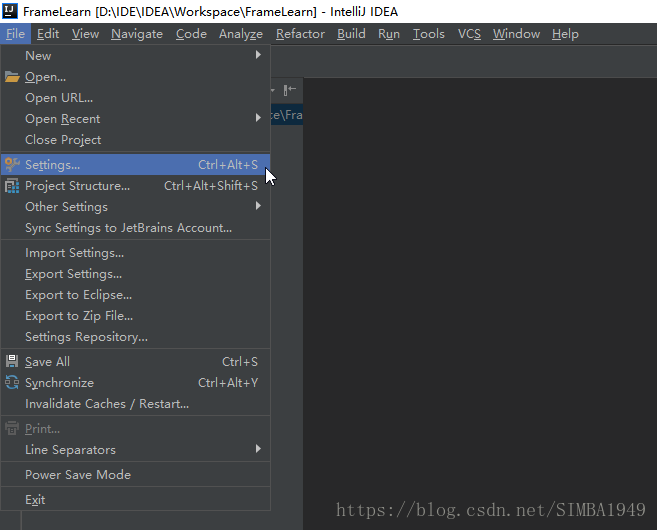This screenshot has width=657, height=530.
Task: Click the floppy disk Save All icon
Action: 12,361
